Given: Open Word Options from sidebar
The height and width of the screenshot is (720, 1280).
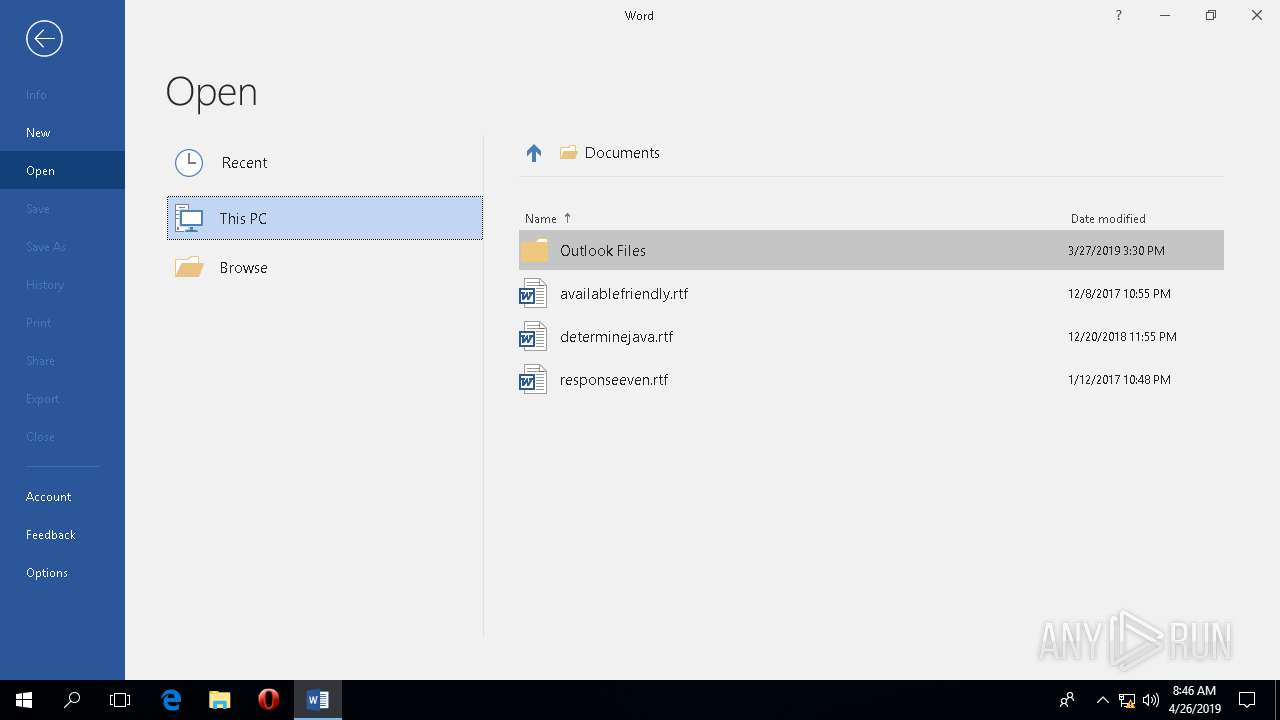Looking at the screenshot, I should [62, 573].
